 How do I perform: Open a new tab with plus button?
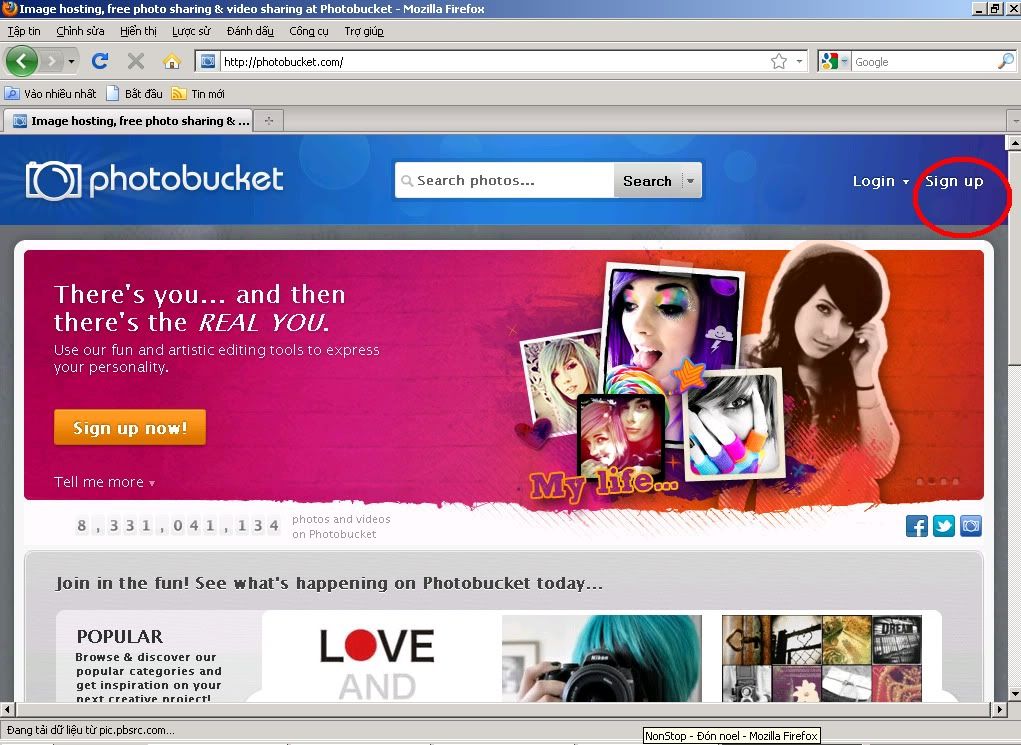point(269,120)
